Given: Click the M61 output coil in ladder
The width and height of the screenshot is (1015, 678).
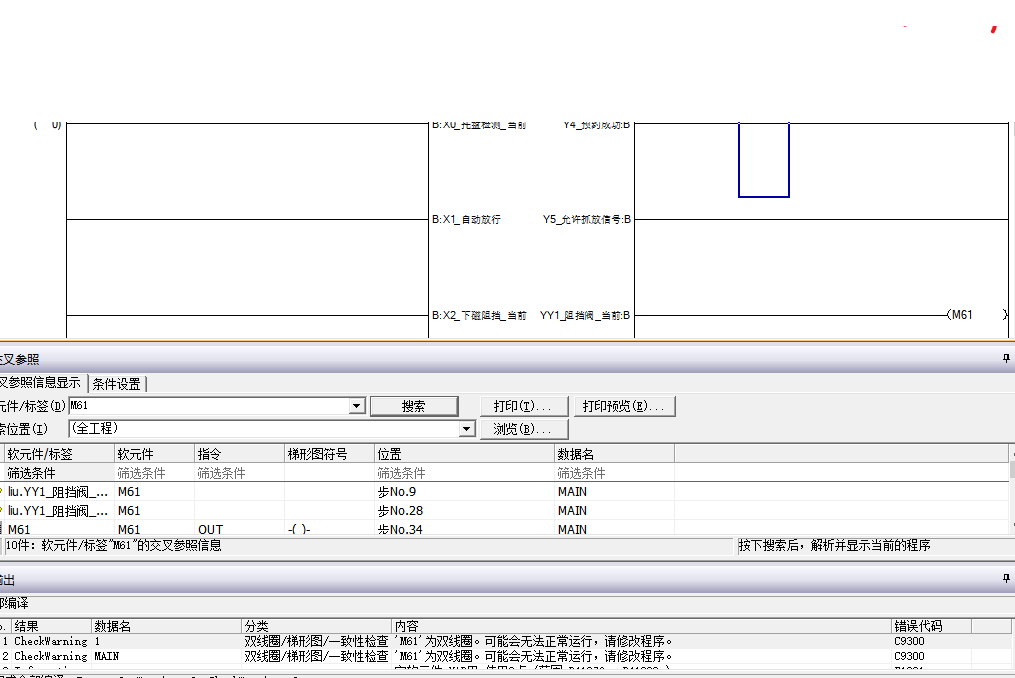Looking at the screenshot, I should pyautogui.click(x=961, y=315).
